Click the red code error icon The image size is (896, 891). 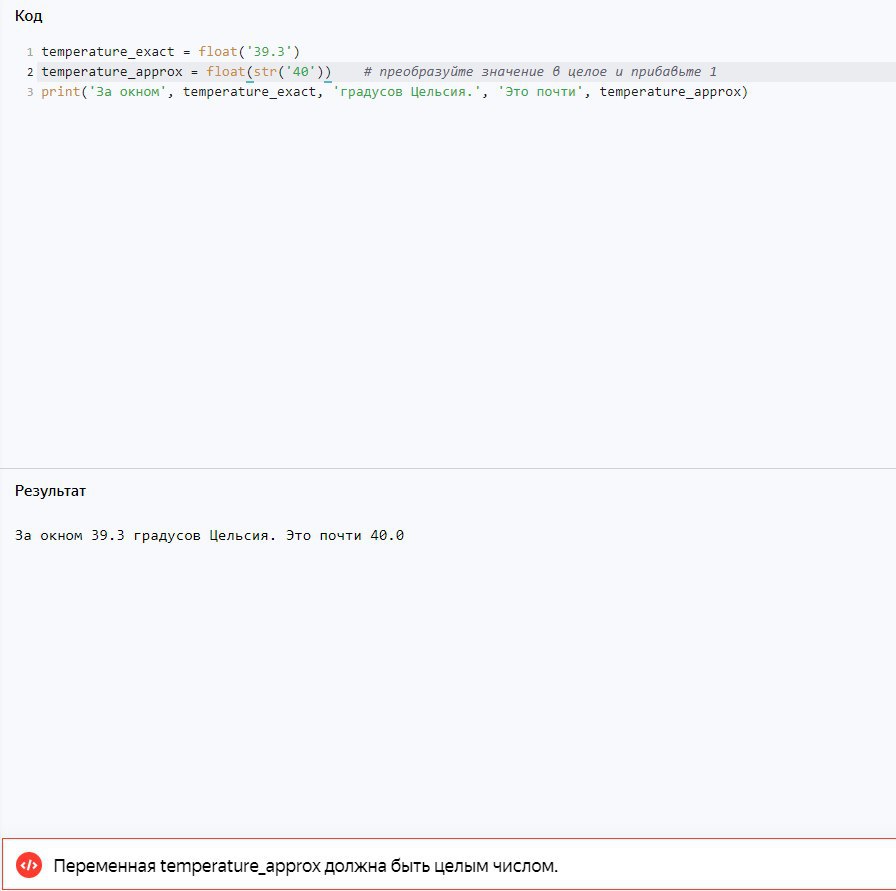pos(29,865)
